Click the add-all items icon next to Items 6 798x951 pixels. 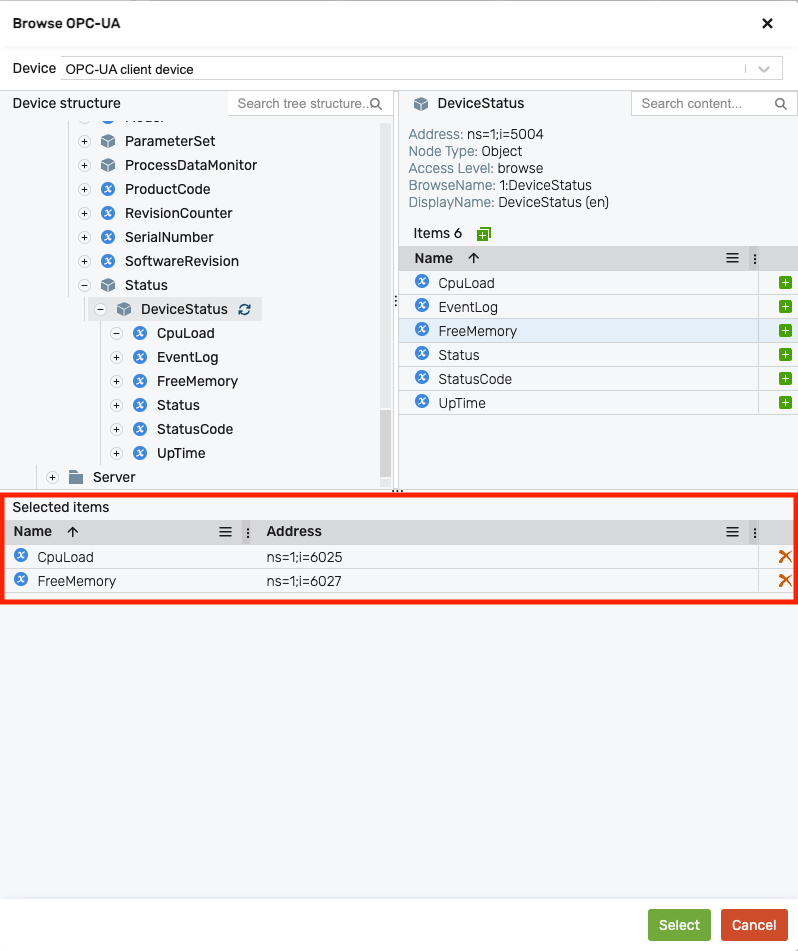484,232
